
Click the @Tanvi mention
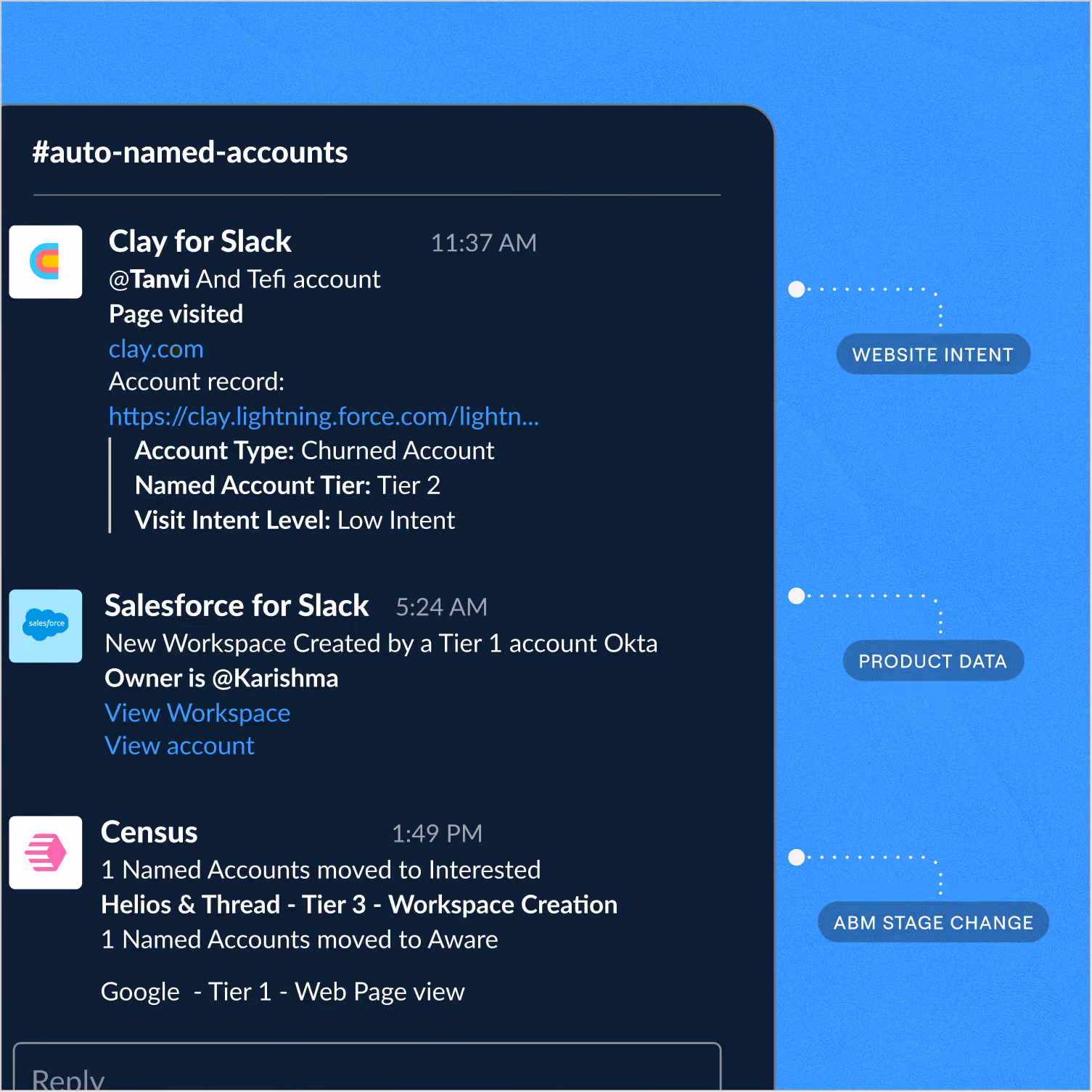(x=149, y=279)
